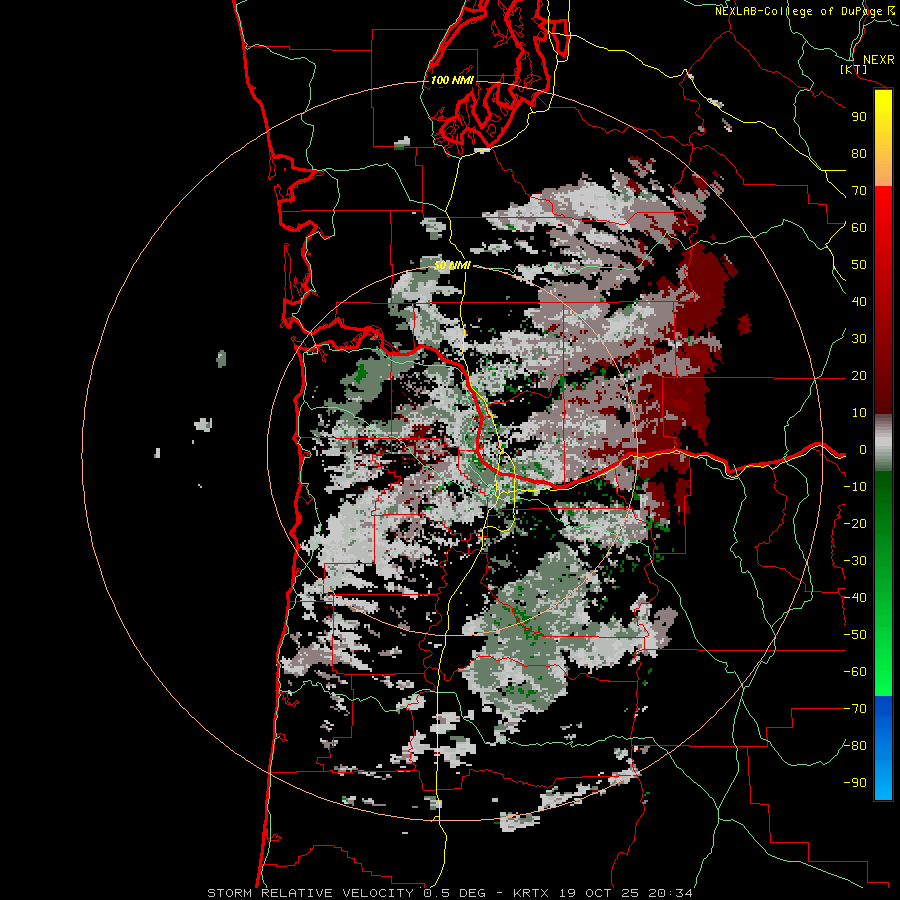Click the -90 value on the velocity scale
This screenshot has width=900, height=900.
(855, 783)
